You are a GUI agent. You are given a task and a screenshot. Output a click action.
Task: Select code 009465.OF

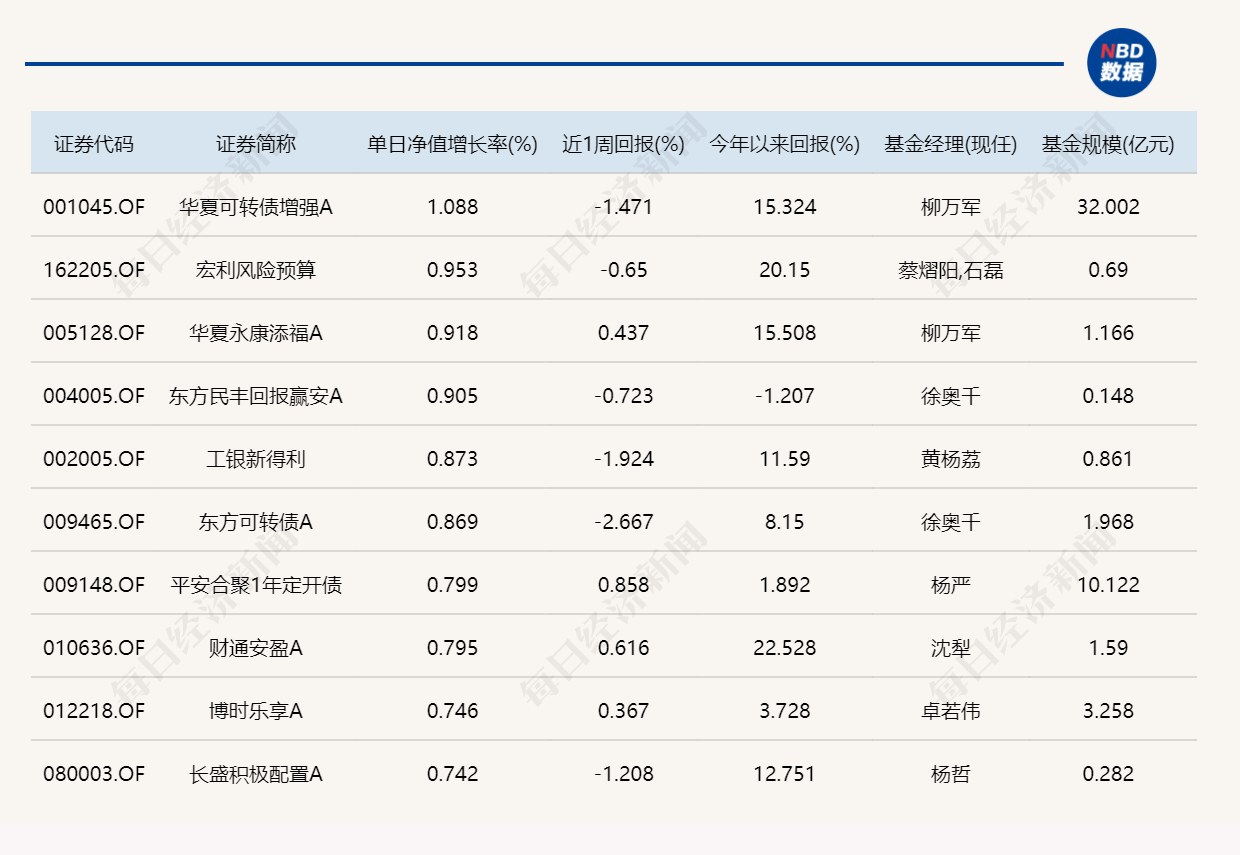pos(94,522)
